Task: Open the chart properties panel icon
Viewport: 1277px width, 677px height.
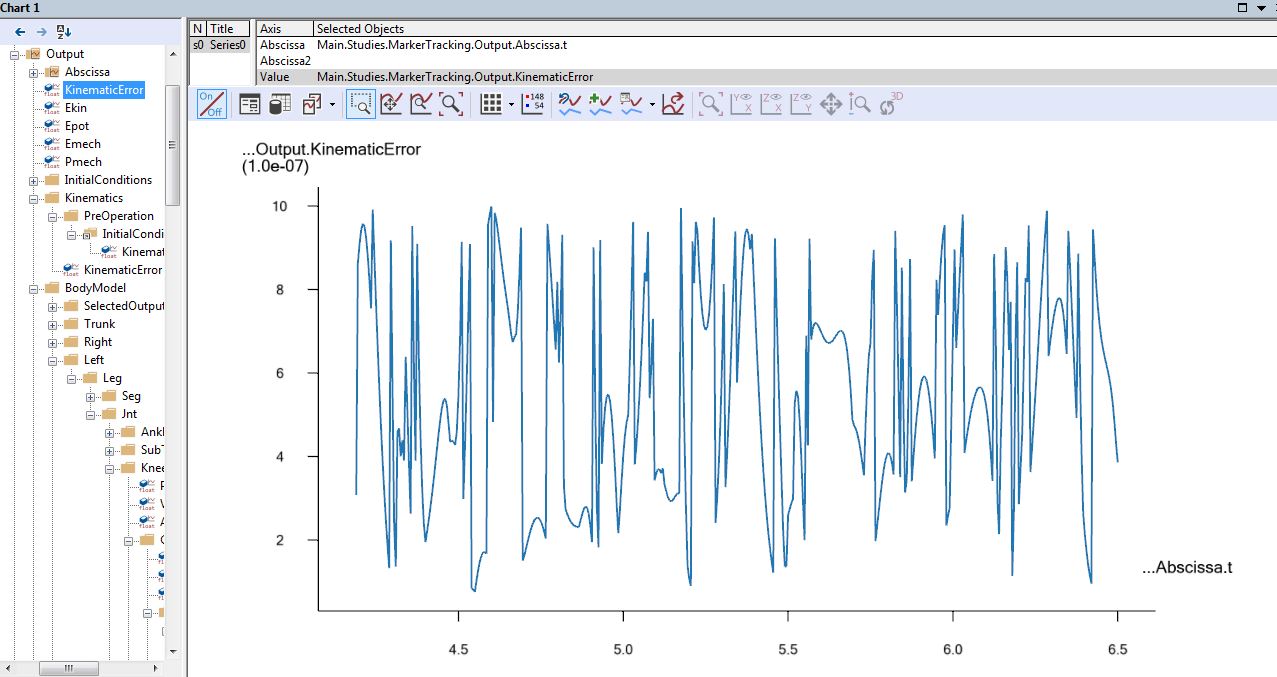Action: point(249,103)
